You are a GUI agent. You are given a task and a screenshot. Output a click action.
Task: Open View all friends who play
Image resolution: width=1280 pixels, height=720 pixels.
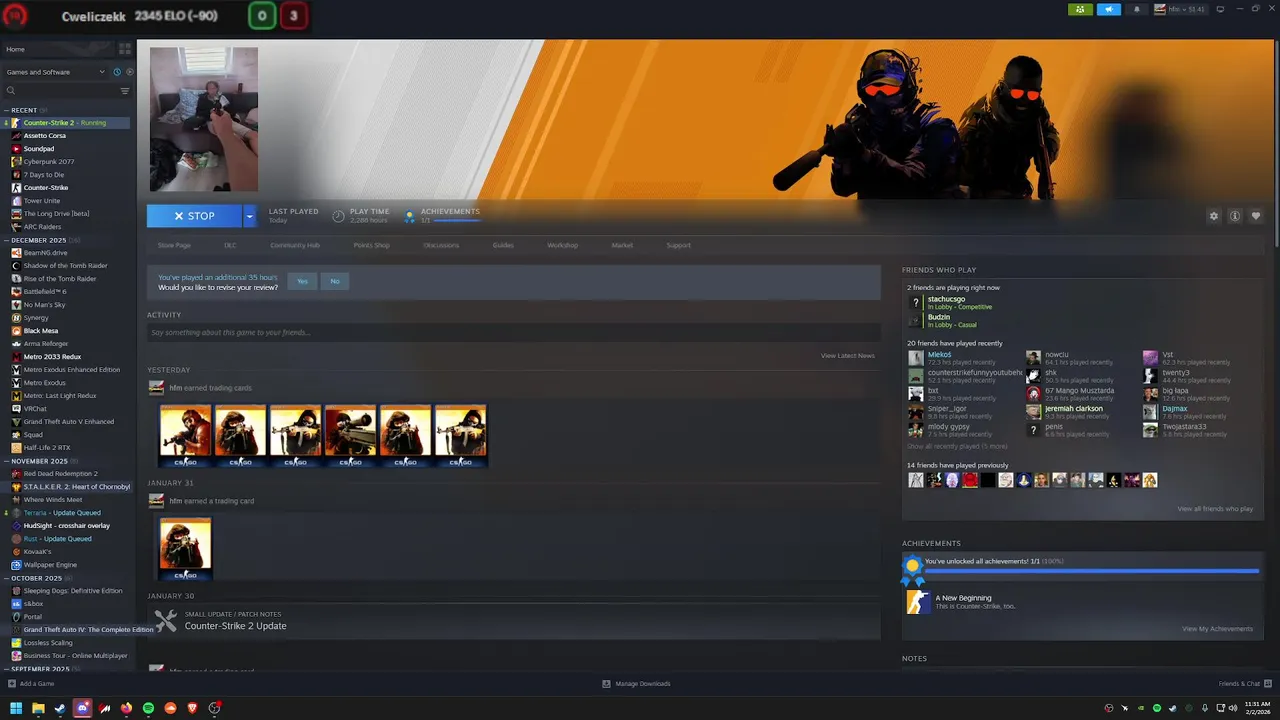[1215, 509]
